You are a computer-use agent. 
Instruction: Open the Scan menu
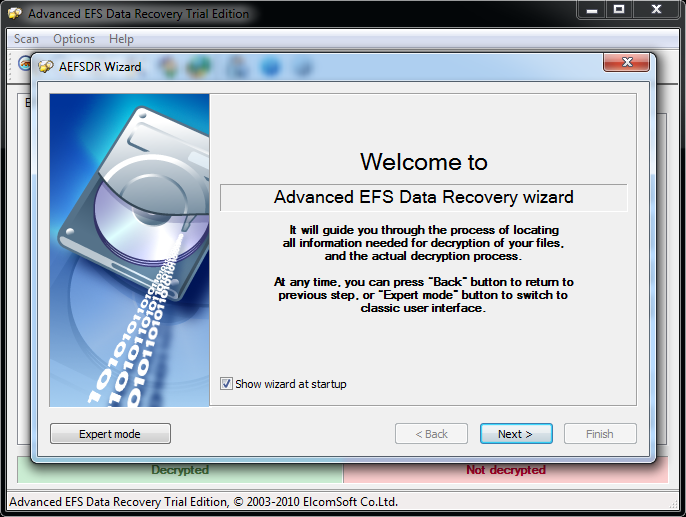tap(26, 39)
